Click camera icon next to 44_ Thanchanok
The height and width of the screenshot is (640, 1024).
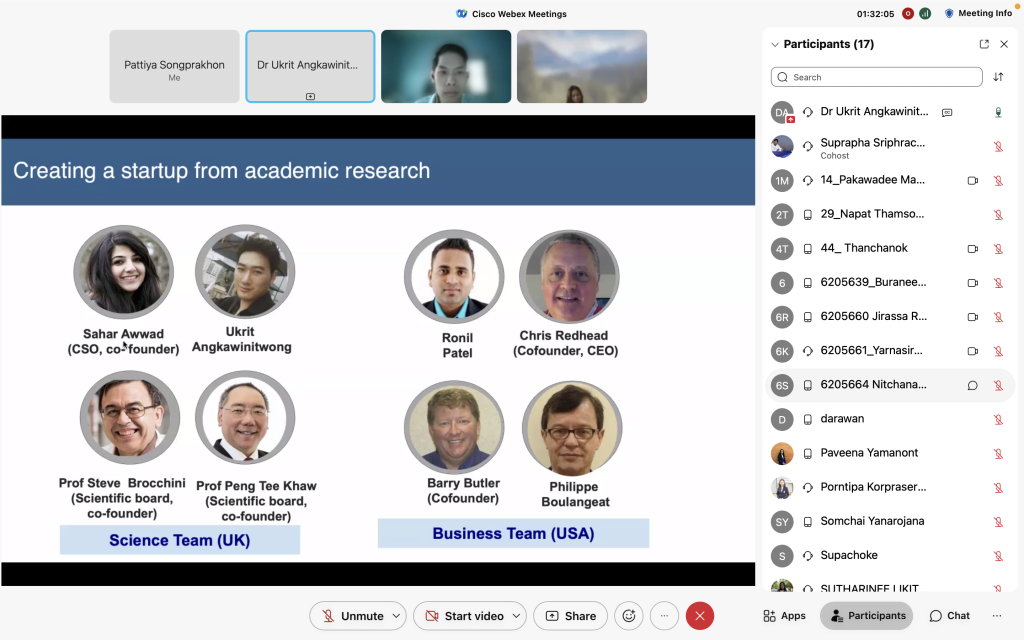tap(972, 248)
